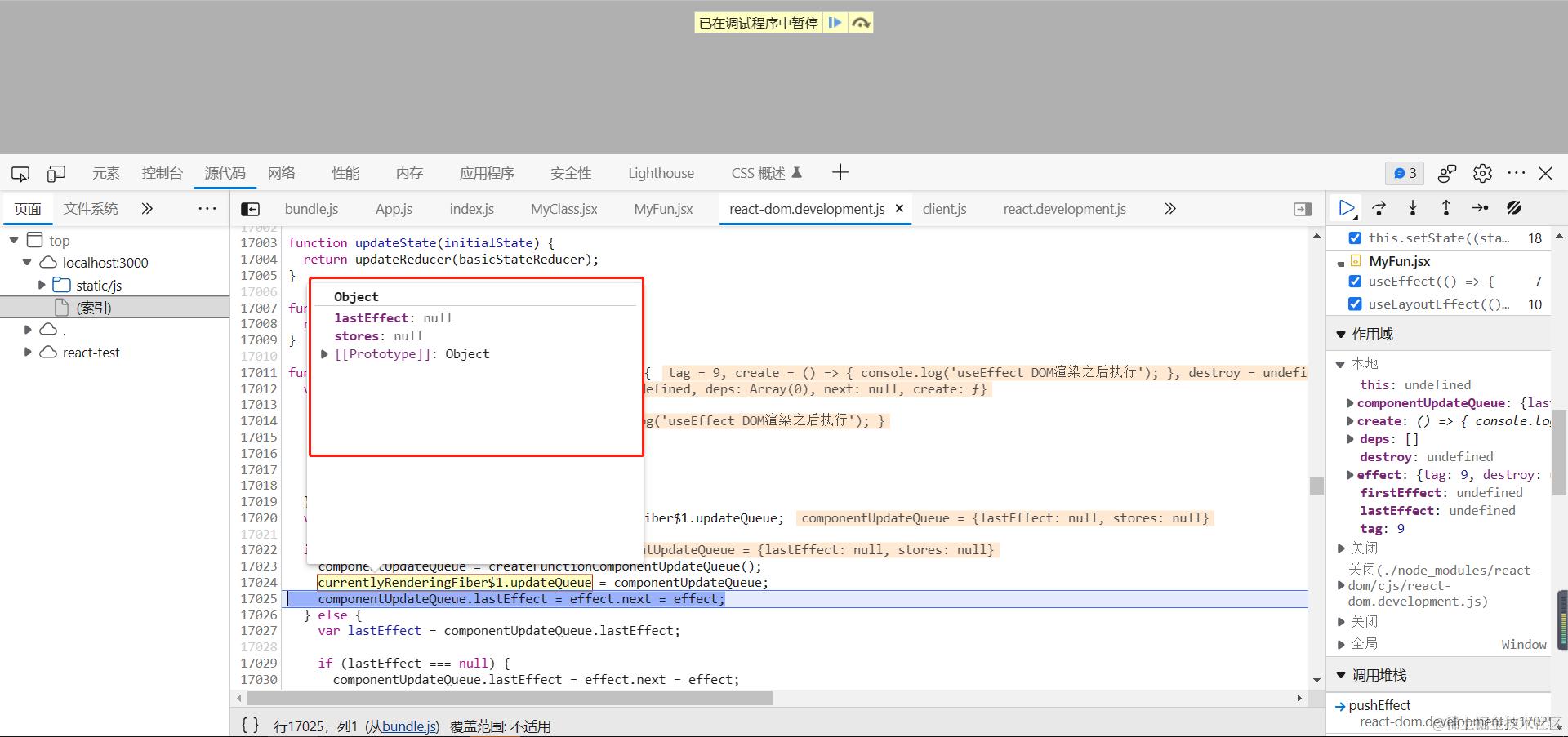Step over next call in paused overlay
Viewport: 1568px width, 737px height.
click(x=861, y=23)
